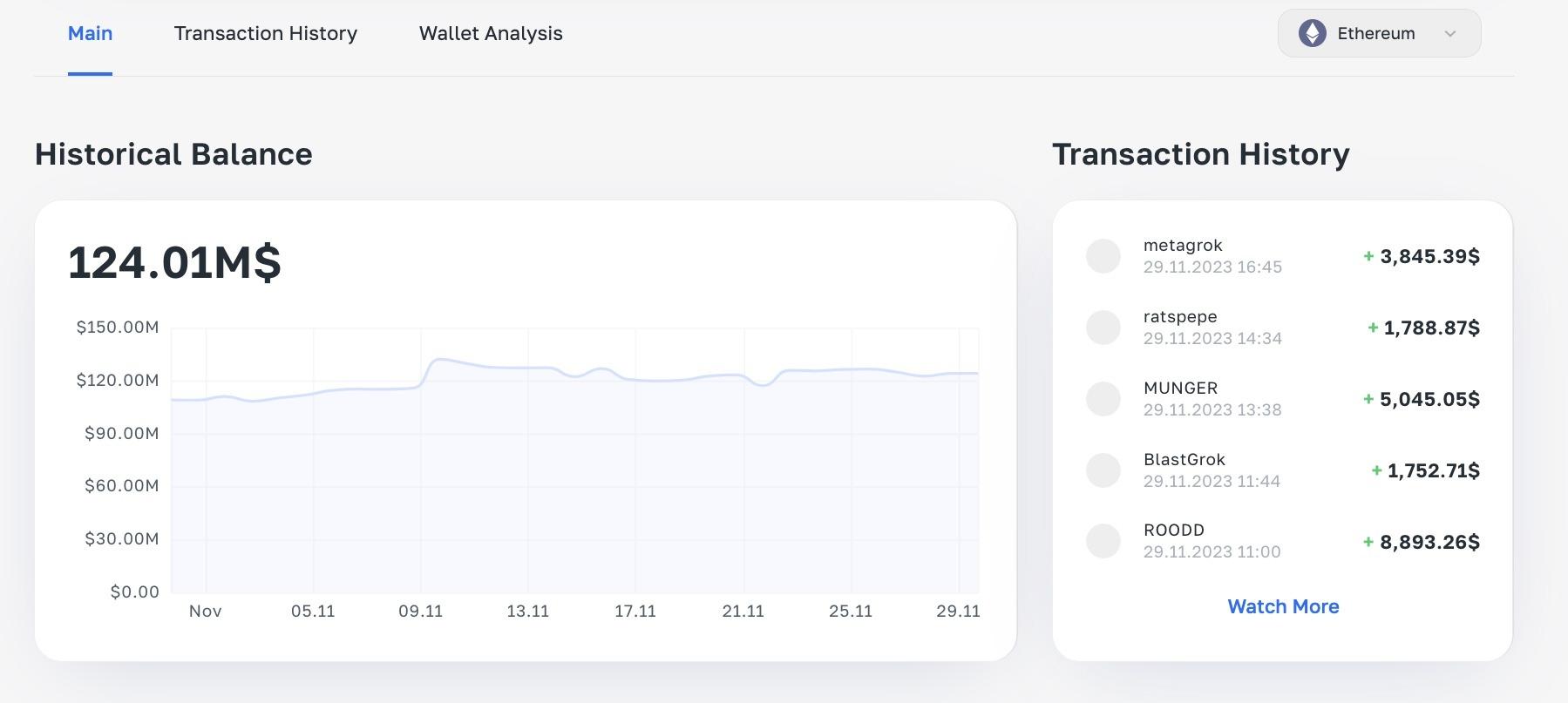The height and width of the screenshot is (703, 1568).
Task: Select the ROODD 8,893.26$ transaction amount
Action: pos(1429,542)
